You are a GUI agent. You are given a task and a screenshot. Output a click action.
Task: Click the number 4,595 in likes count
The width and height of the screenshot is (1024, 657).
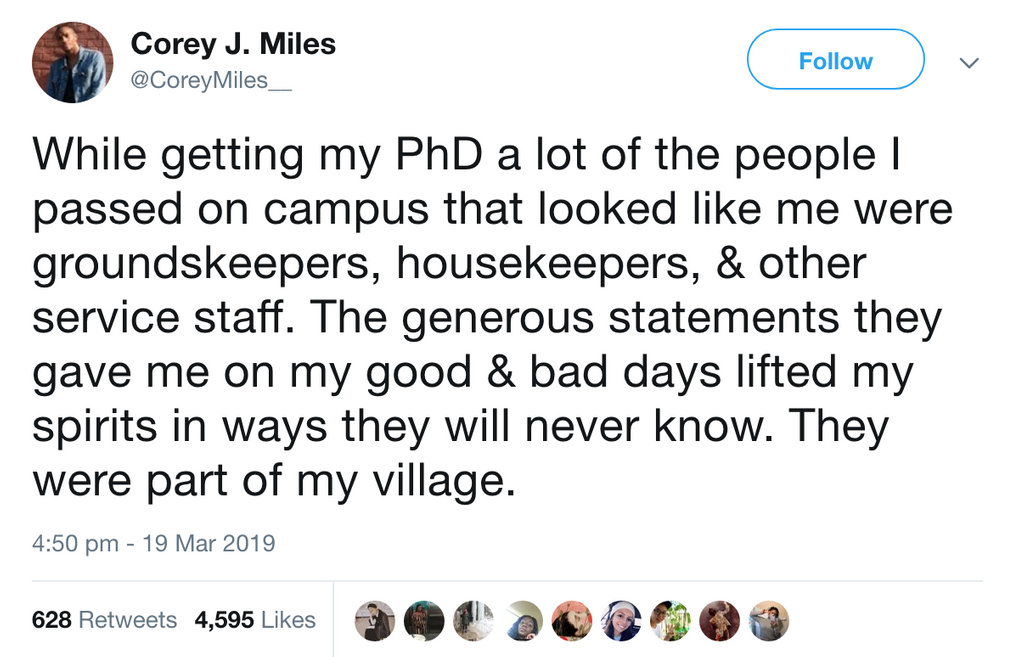point(224,620)
